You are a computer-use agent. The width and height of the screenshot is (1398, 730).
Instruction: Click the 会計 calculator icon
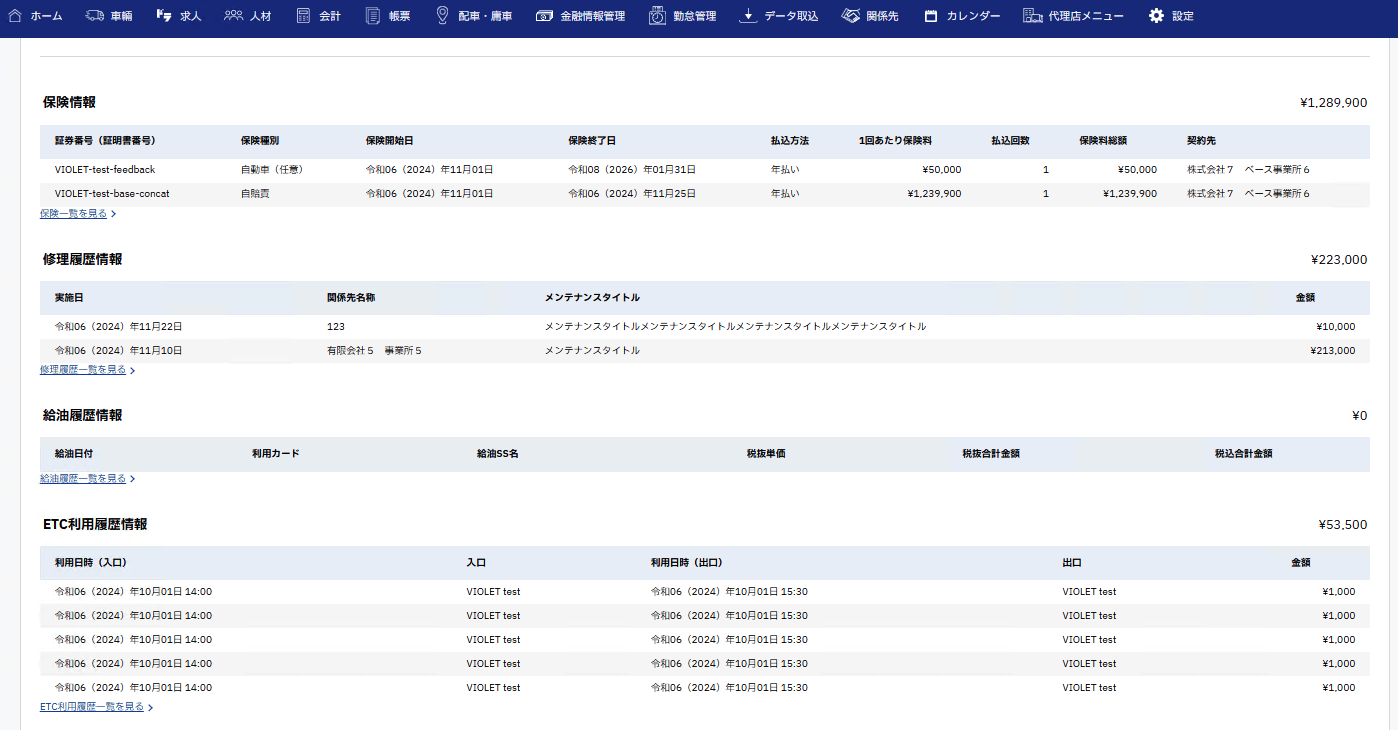point(303,16)
